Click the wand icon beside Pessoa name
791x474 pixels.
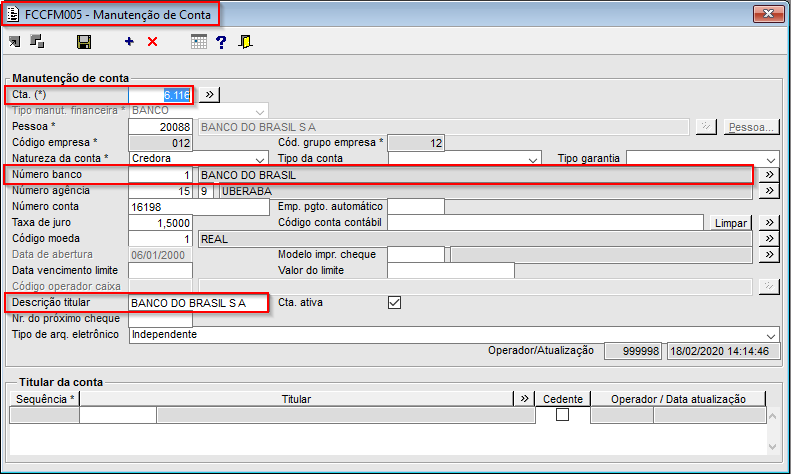pos(706,127)
